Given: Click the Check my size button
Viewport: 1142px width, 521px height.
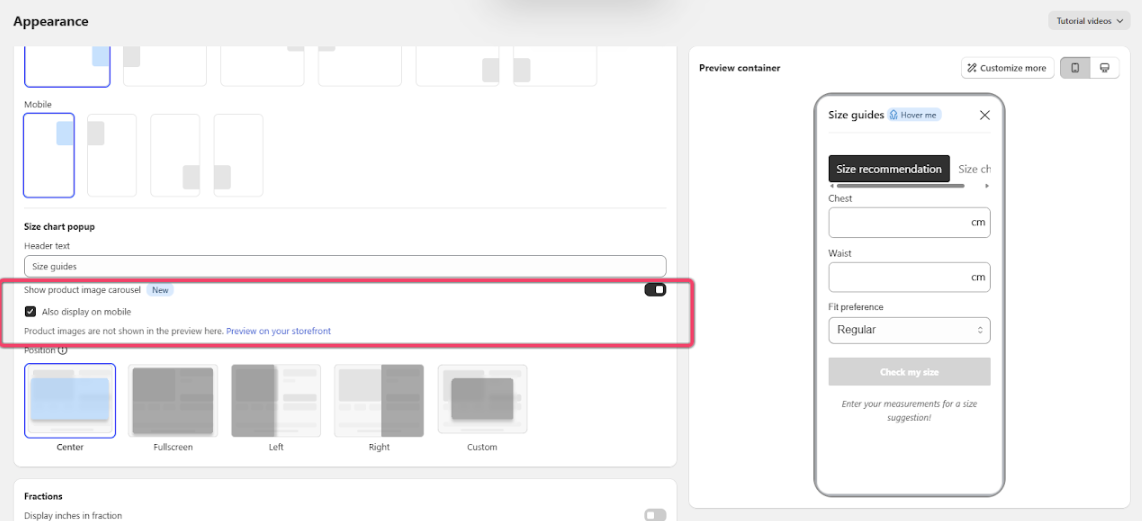Looking at the screenshot, I should [909, 372].
